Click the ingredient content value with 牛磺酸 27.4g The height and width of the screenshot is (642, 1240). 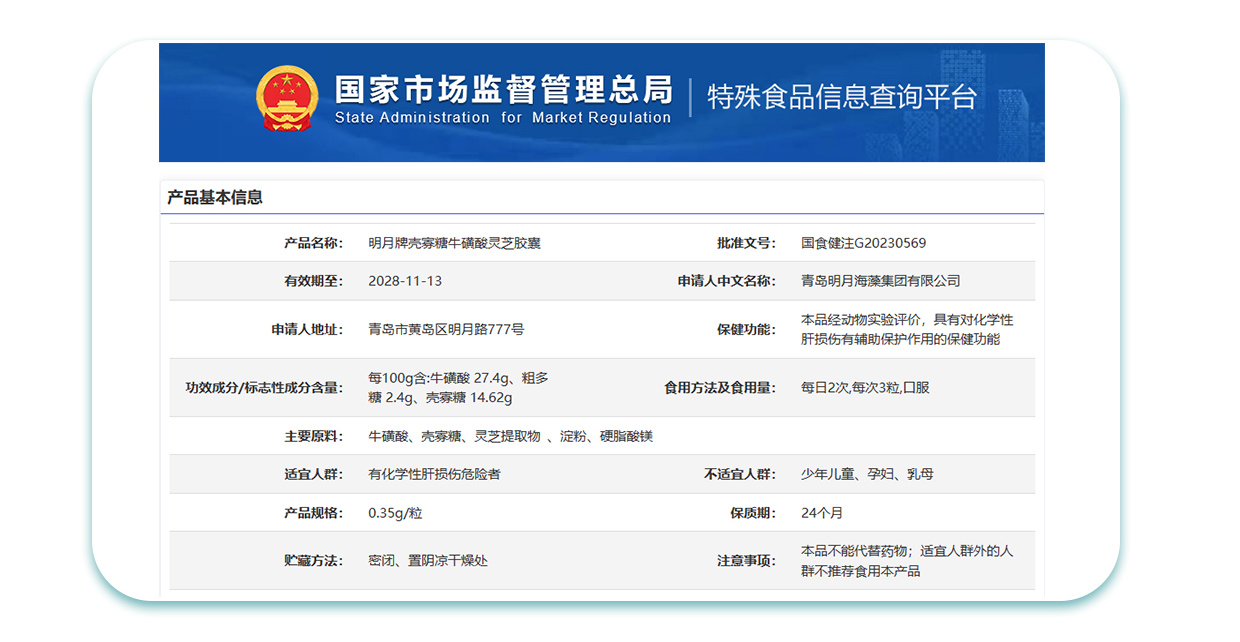tap(458, 388)
